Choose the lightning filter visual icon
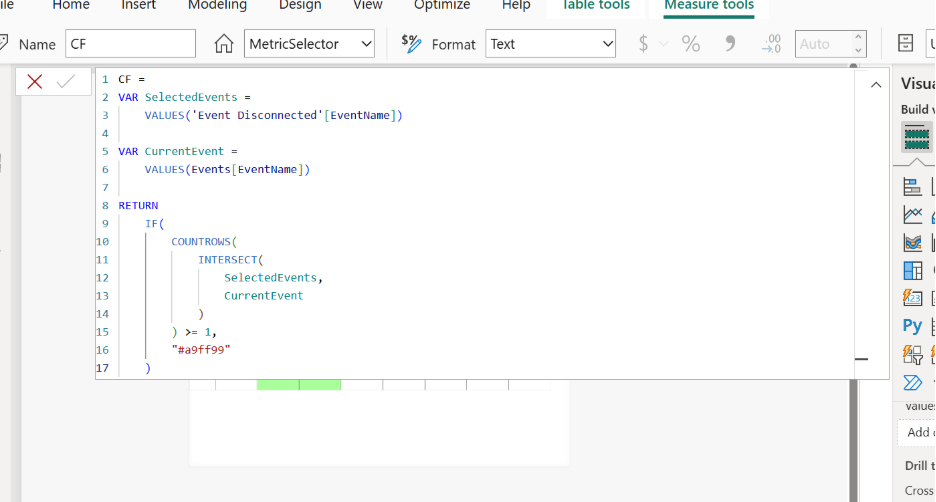The image size is (936, 502). pyautogui.click(x=912, y=355)
